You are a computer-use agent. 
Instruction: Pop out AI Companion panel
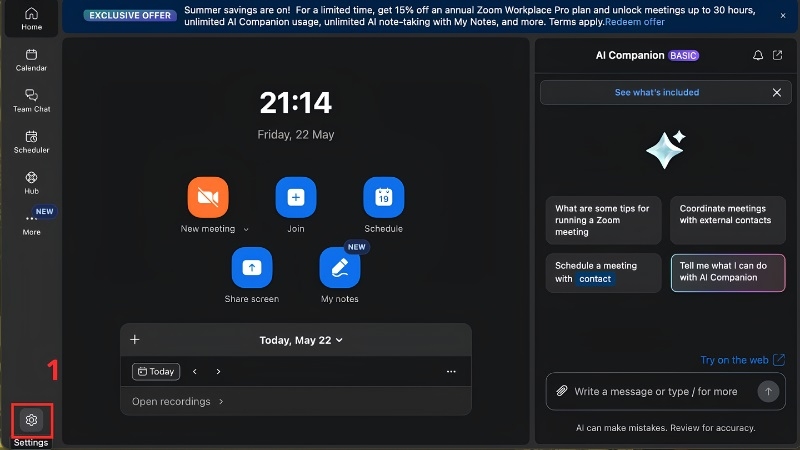click(777, 55)
